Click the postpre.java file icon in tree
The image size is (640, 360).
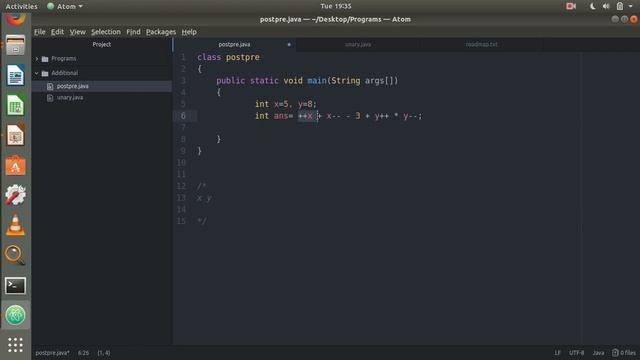point(50,86)
